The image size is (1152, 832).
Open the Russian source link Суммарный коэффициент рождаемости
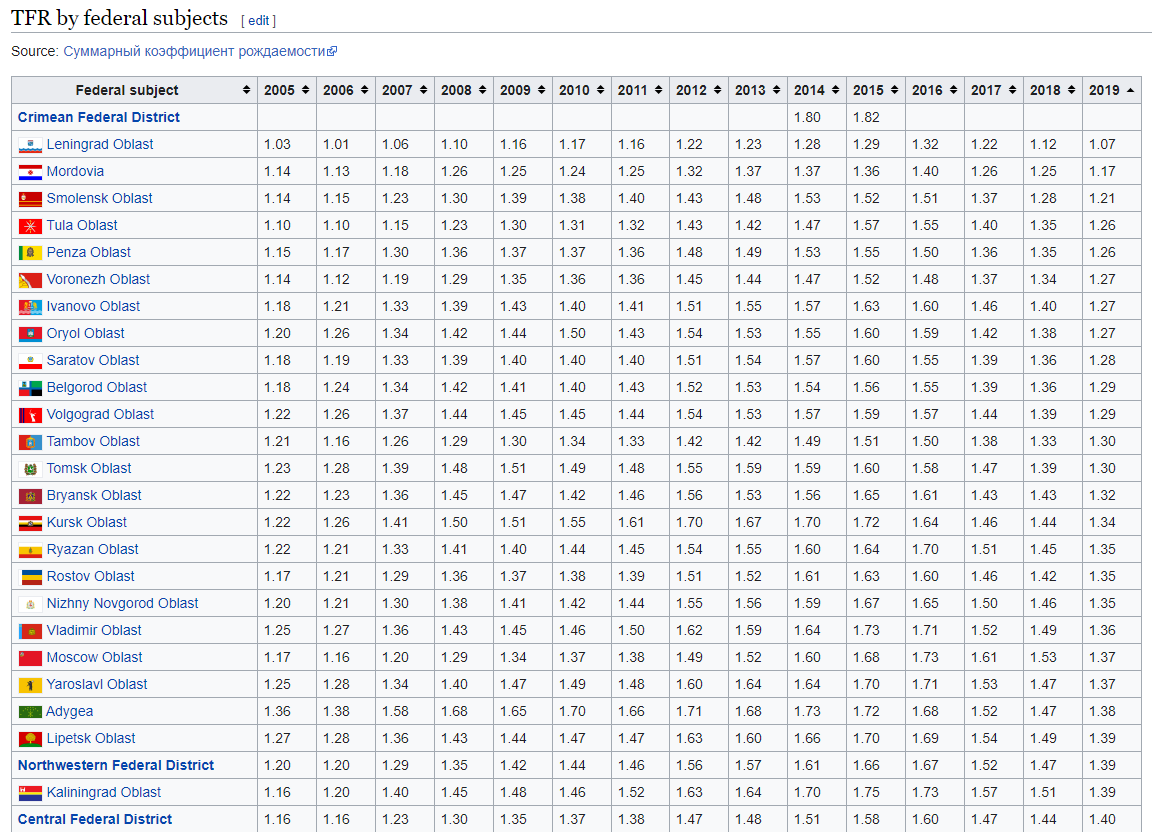point(200,51)
